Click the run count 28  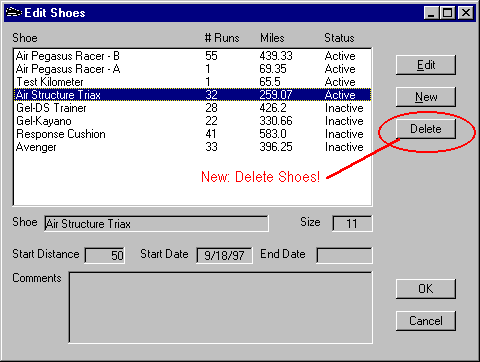pyautogui.click(x=211, y=108)
